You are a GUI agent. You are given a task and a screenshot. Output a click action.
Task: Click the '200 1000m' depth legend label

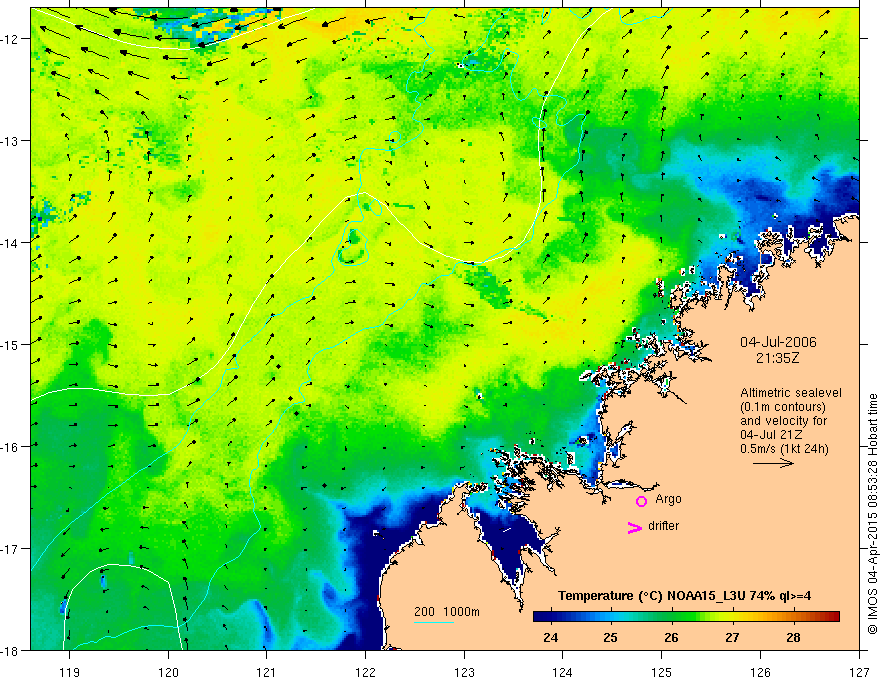447,612
